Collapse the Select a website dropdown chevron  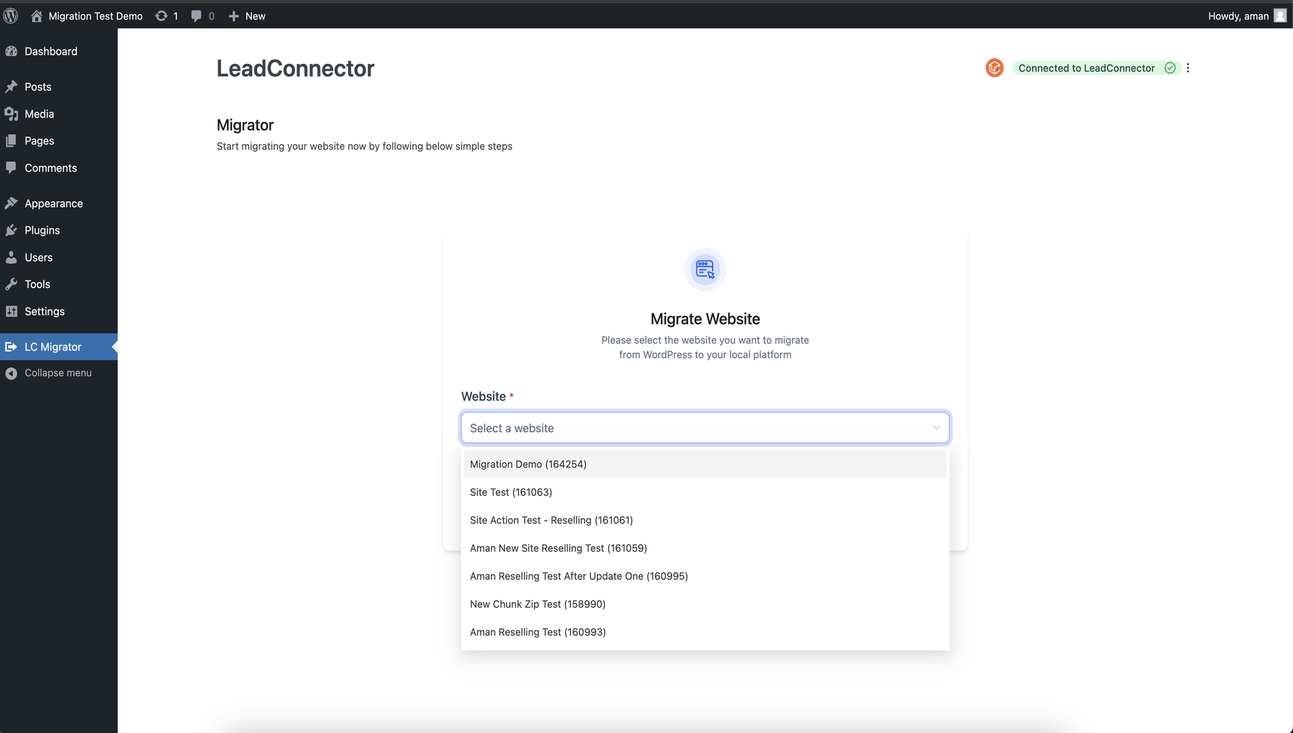point(936,427)
